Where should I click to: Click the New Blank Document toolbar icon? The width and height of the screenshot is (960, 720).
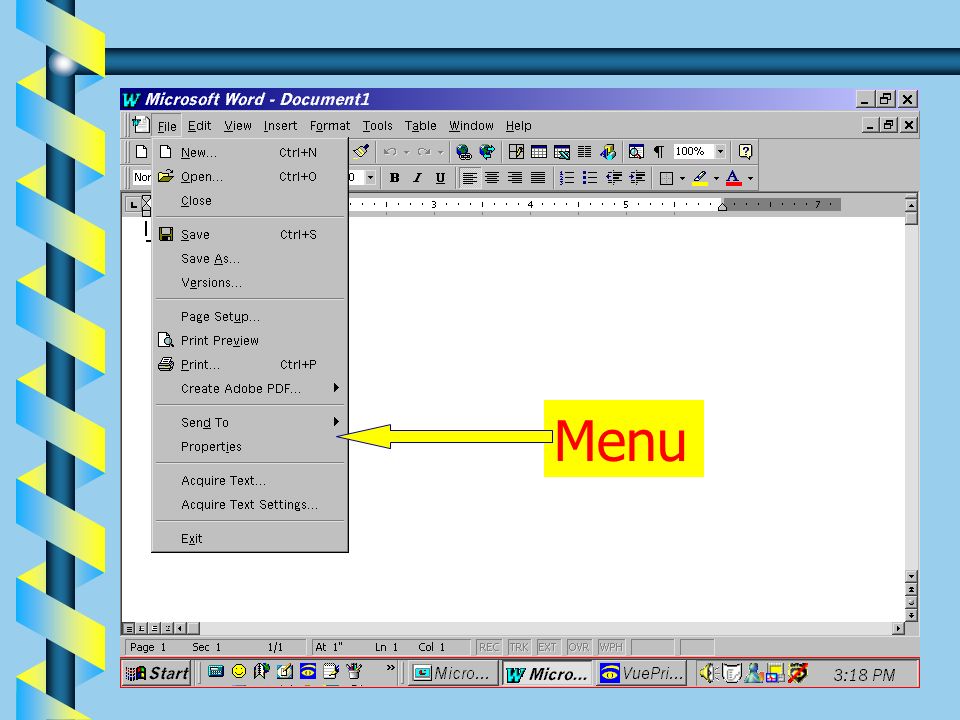point(141,152)
